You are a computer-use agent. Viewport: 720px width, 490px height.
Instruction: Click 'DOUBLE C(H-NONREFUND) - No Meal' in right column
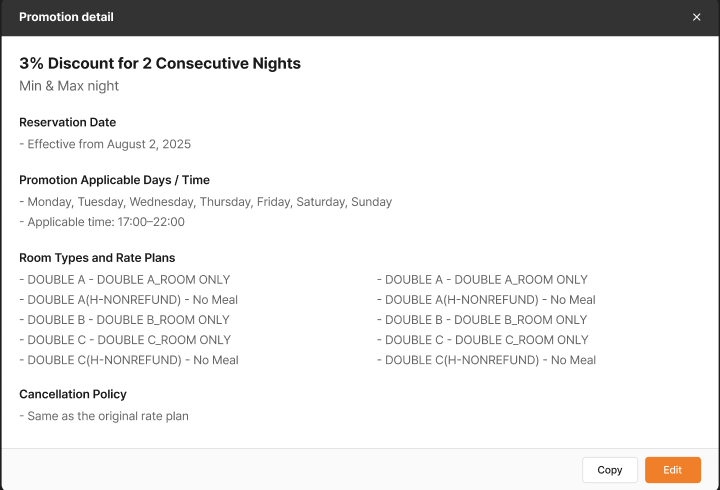click(x=486, y=360)
